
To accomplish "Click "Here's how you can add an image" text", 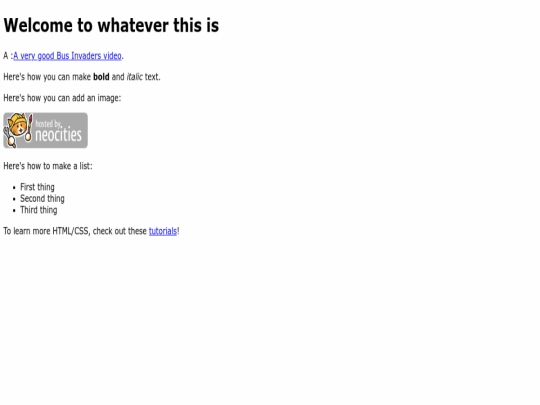I will pyautogui.click(x=62, y=98).
